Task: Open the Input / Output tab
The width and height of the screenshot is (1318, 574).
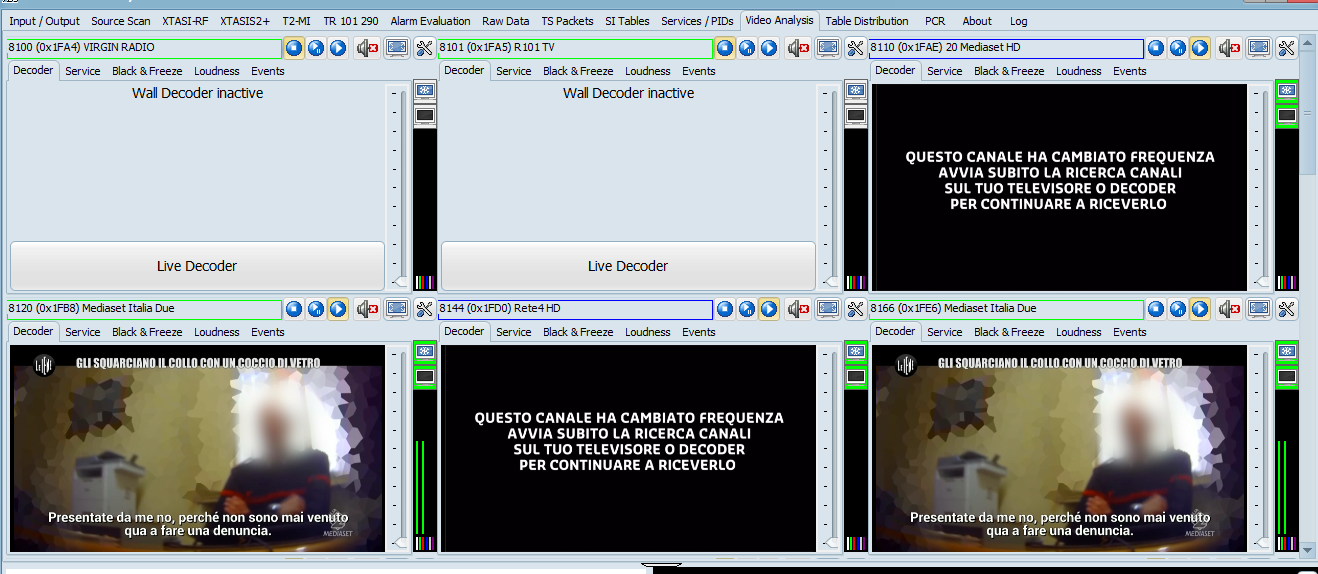Action: click(x=44, y=21)
